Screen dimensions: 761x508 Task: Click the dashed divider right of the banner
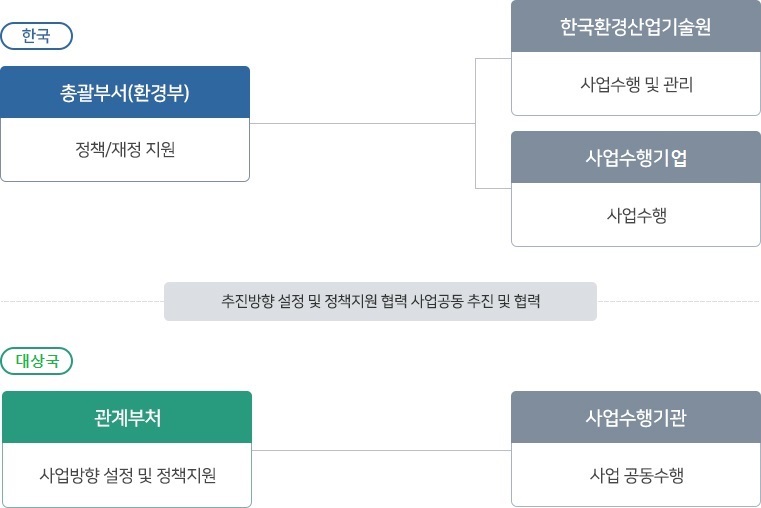(x=678, y=301)
